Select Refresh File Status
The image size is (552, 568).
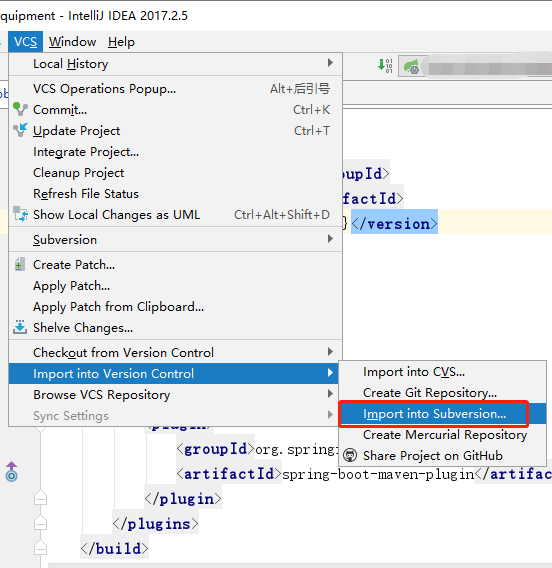coord(176,194)
